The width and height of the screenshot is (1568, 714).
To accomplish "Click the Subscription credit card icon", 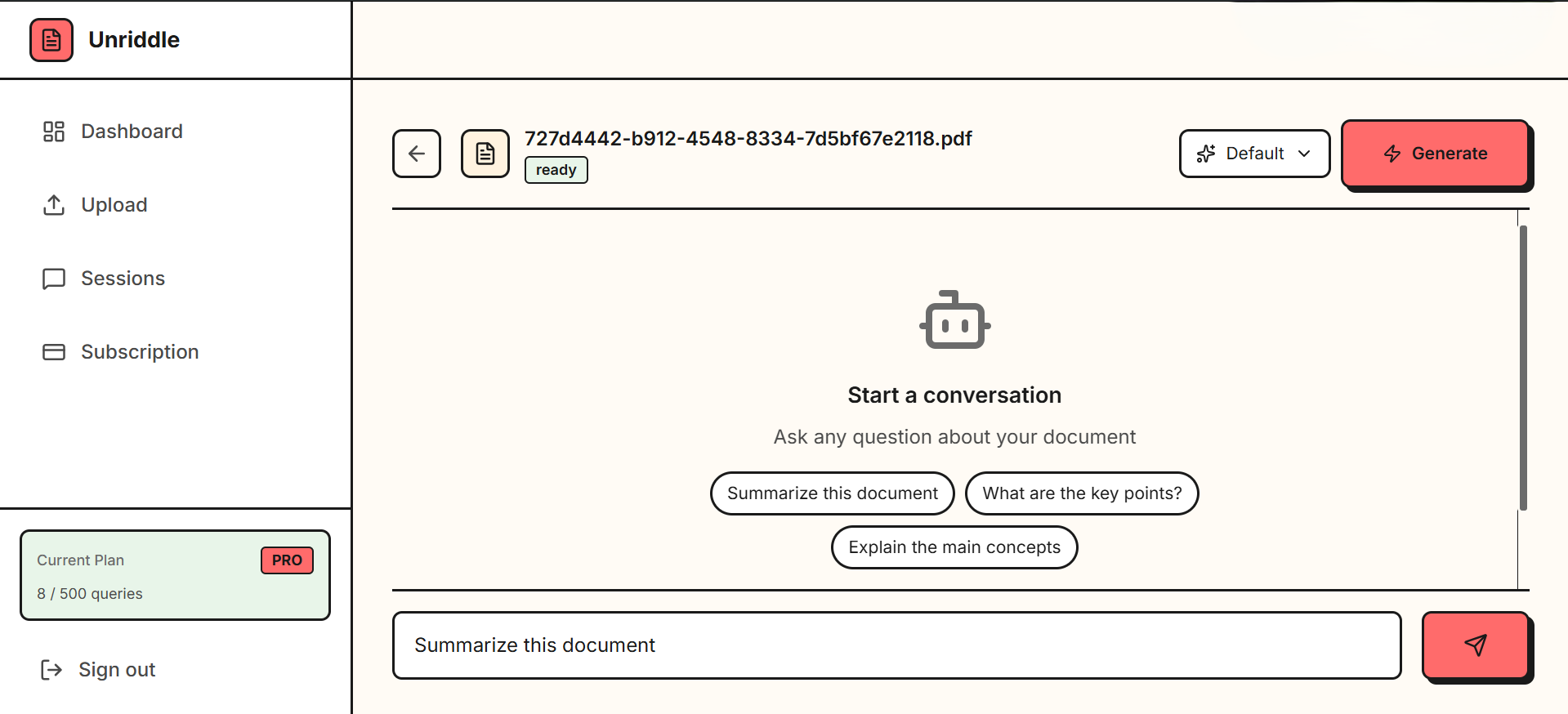I will [54, 352].
